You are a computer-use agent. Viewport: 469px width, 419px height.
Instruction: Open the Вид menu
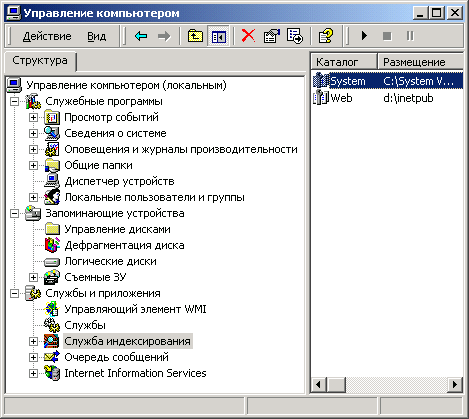pos(97,36)
